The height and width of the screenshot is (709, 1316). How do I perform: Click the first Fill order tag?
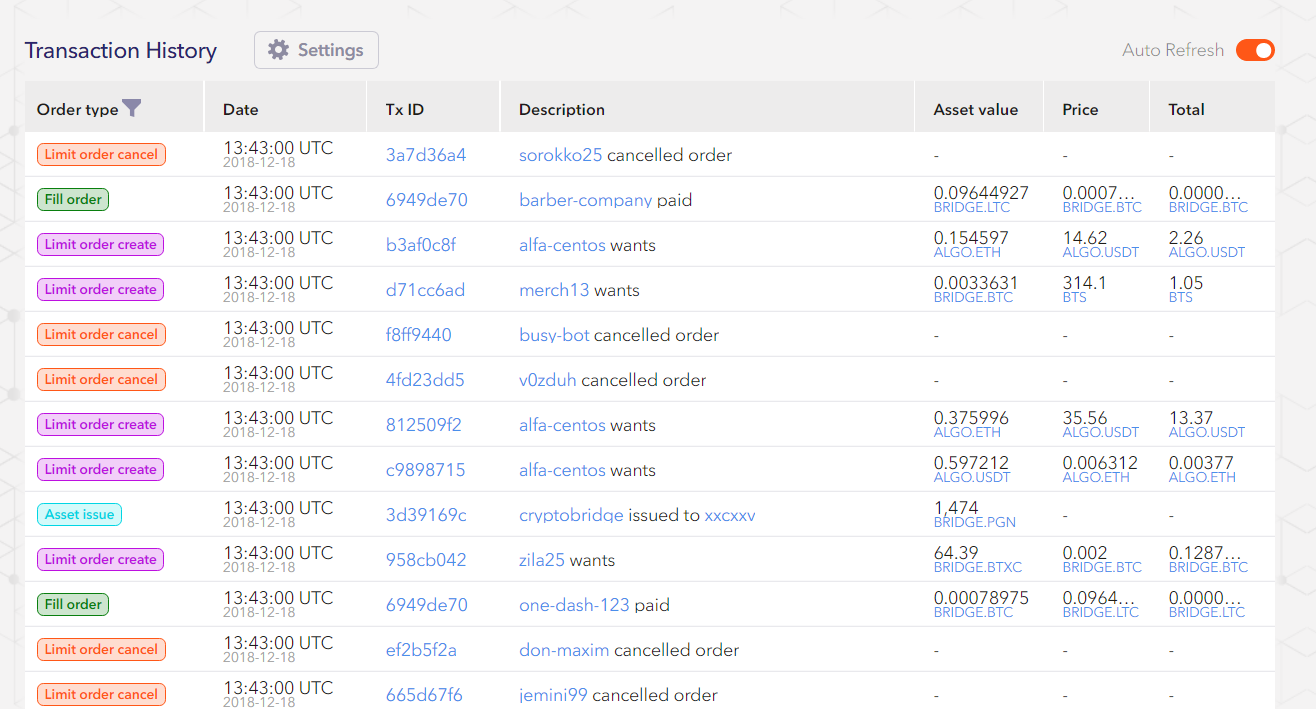coord(73,199)
